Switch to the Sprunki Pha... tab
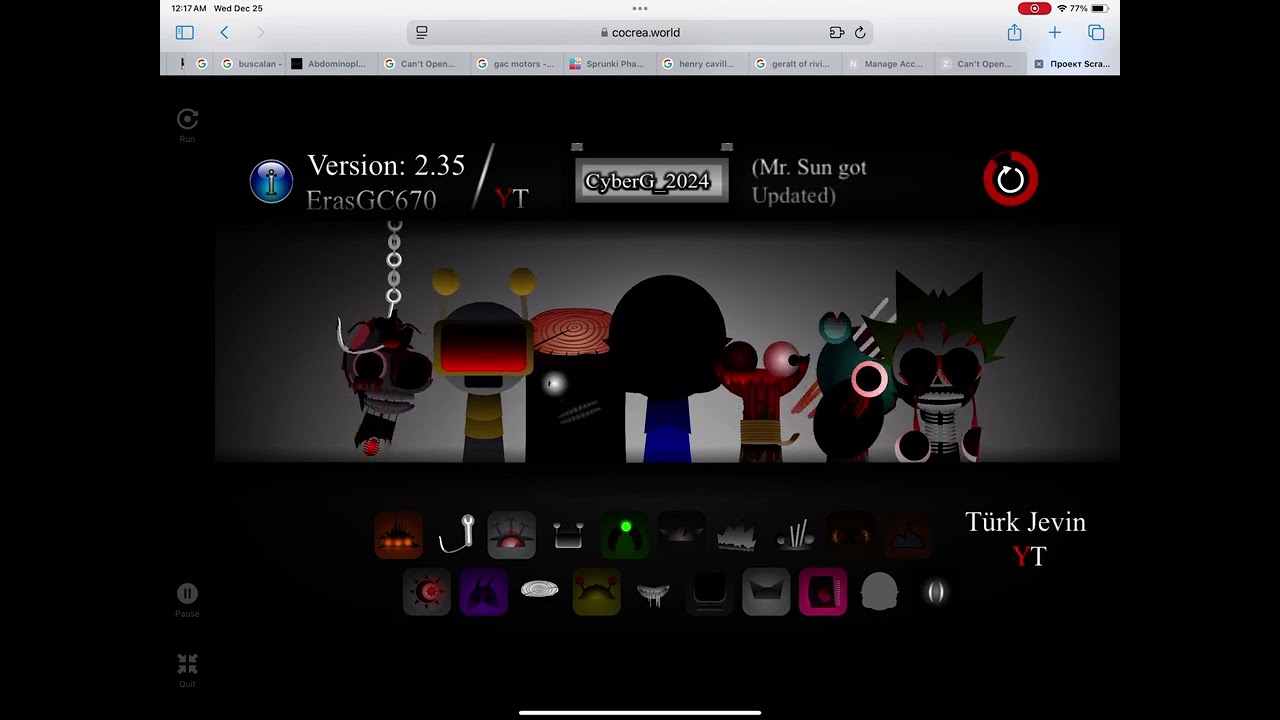The image size is (1280, 720). (x=608, y=64)
